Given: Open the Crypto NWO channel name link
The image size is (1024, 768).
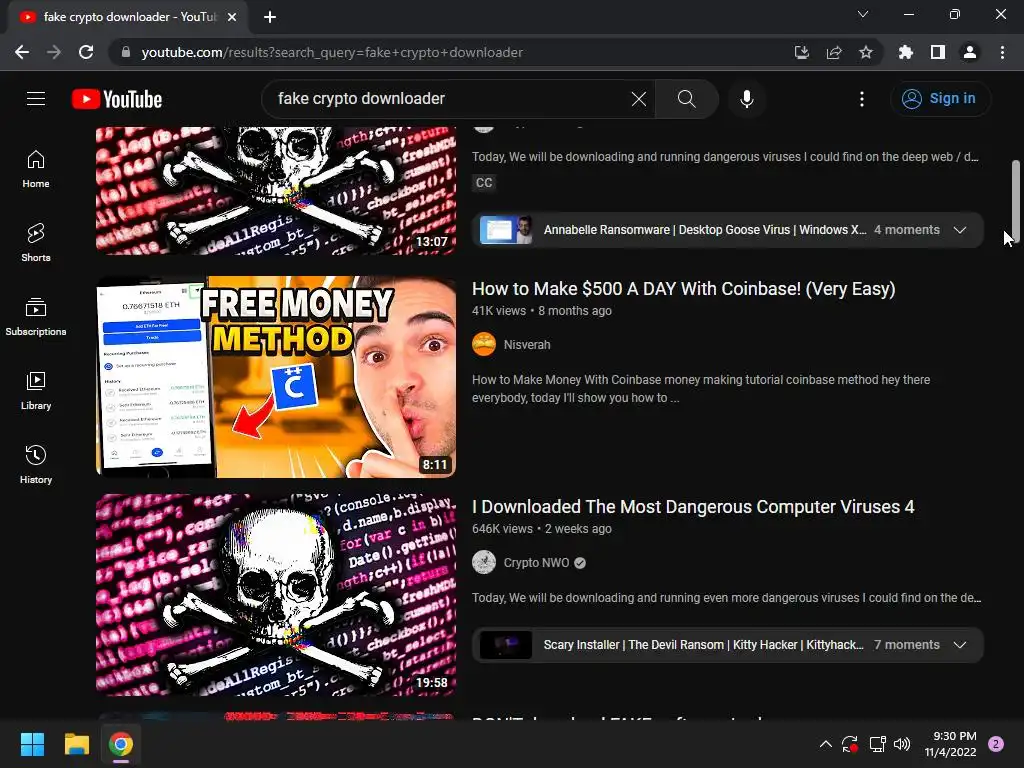Looking at the screenshot, I should coord(536,562).
